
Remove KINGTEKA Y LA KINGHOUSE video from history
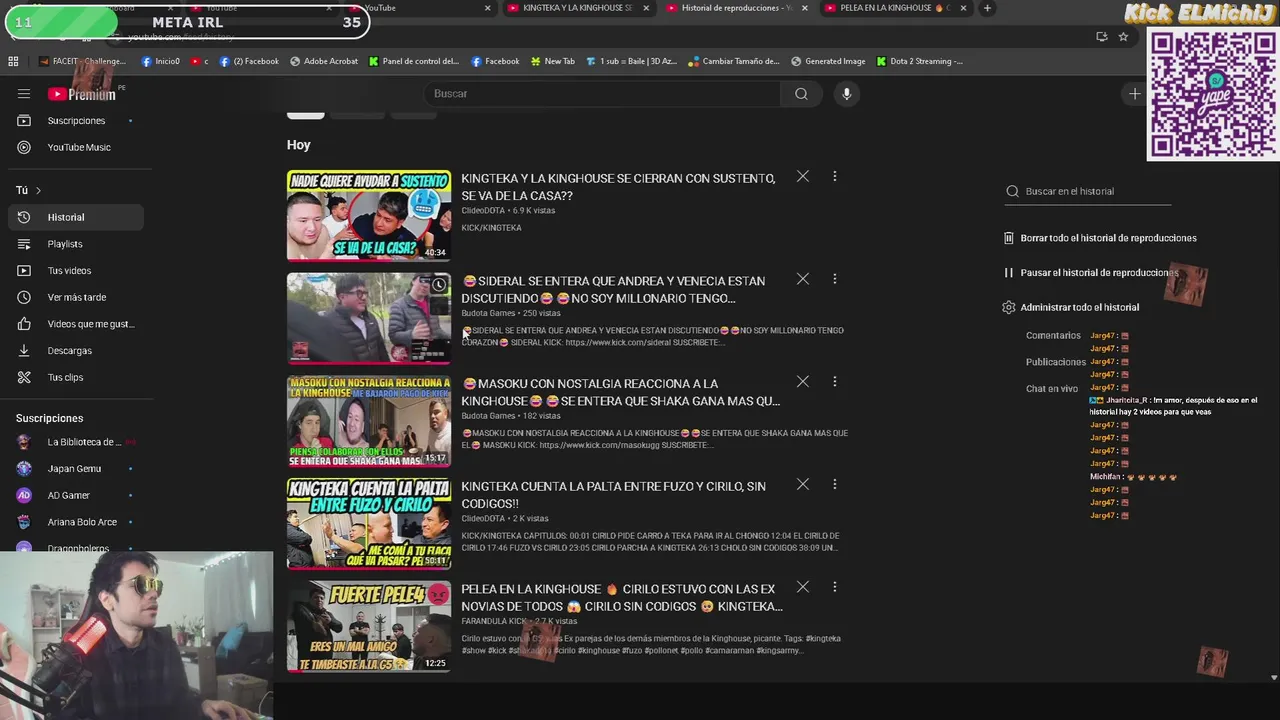pos(802,177)
